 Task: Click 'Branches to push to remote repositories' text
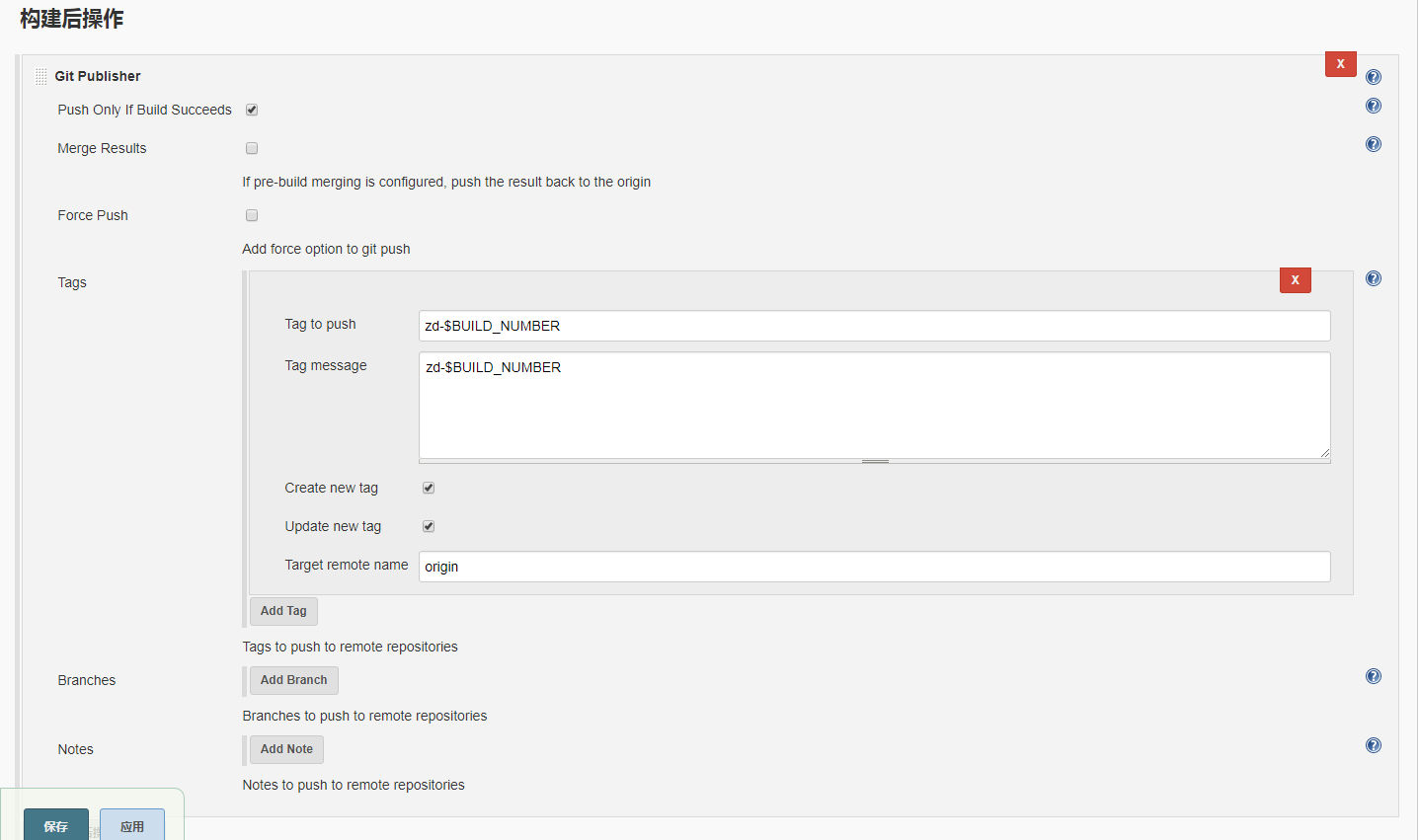[364, 716]
